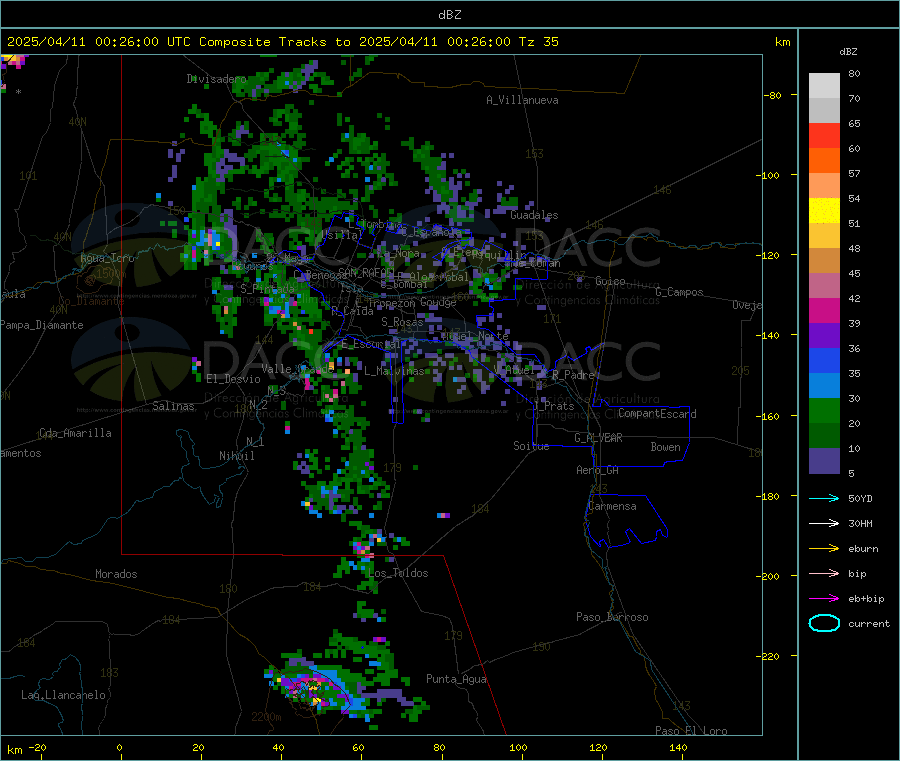900x761 pixels.
Task: Click the salmon 54 dBZ legend swatch
Action: (x=824, y=185)
